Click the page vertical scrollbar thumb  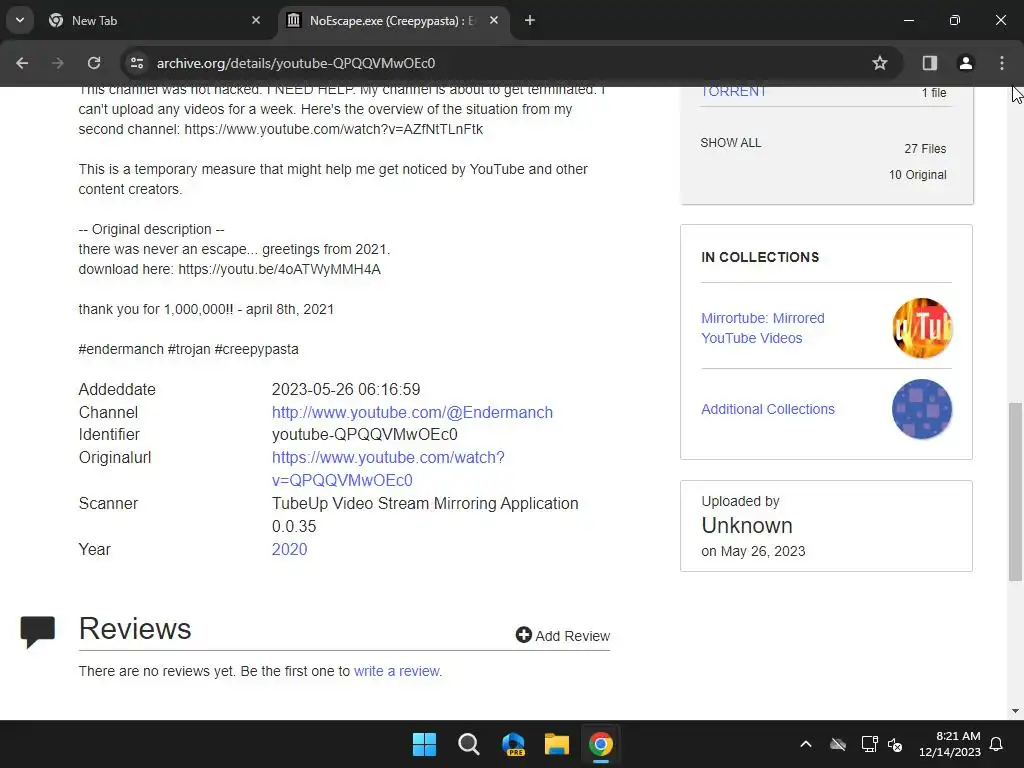point(1015,492)
